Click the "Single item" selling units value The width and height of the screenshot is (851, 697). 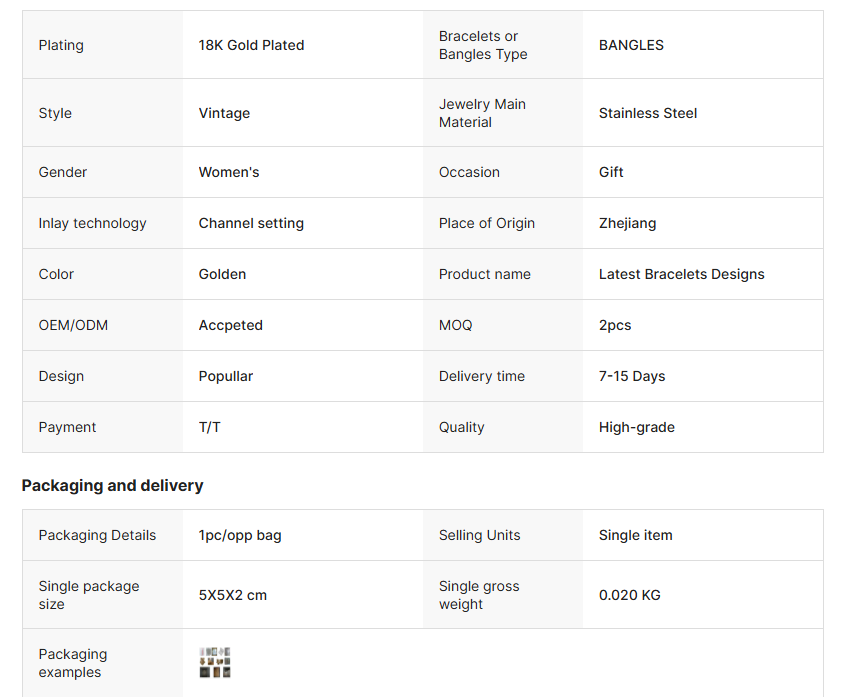click(635, 535)
